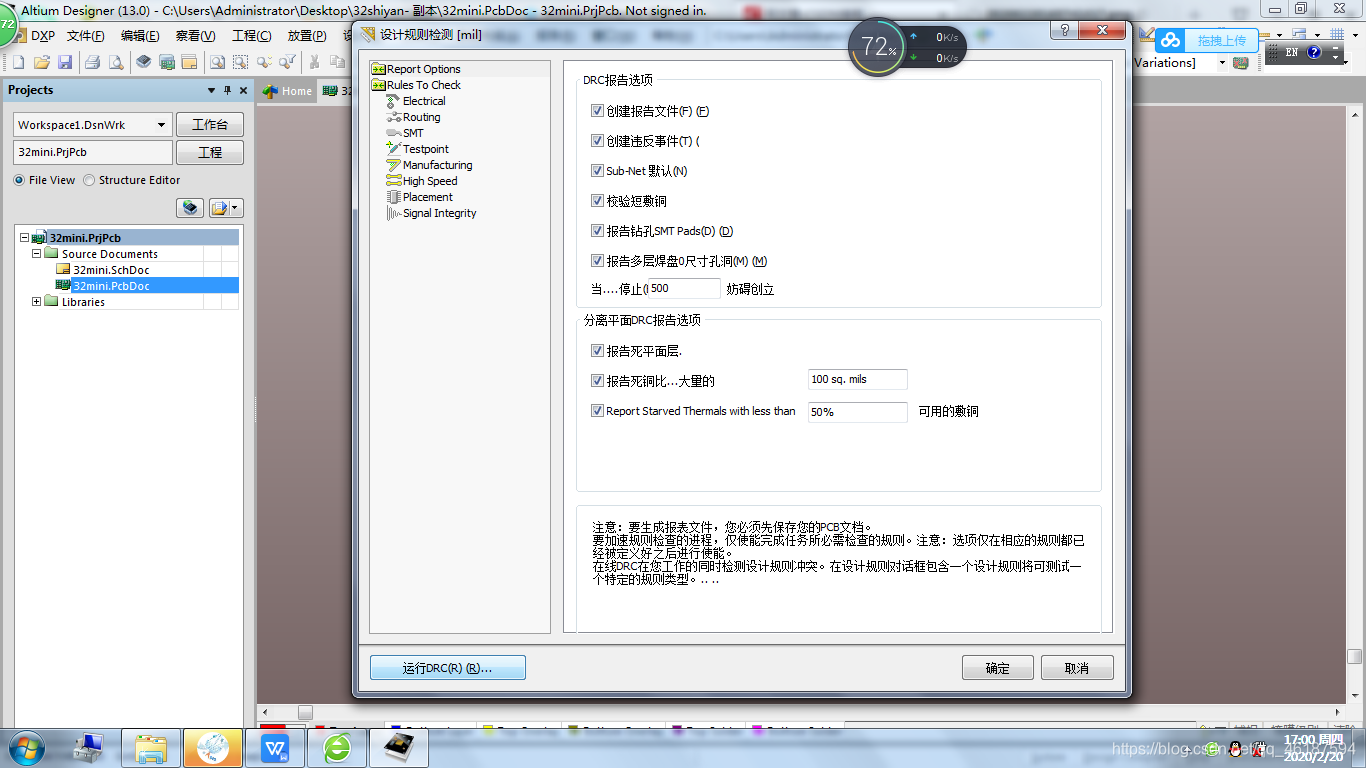Toggle Report Starved Thermals checkbox
This screenshot has height=768, width=1366.
coord(597,411)
